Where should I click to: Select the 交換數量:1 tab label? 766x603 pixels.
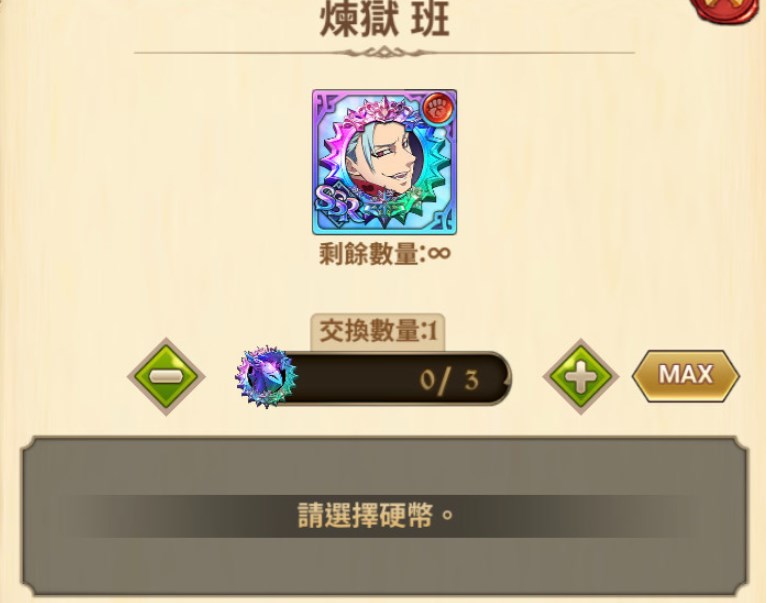[x=378, y=332]
